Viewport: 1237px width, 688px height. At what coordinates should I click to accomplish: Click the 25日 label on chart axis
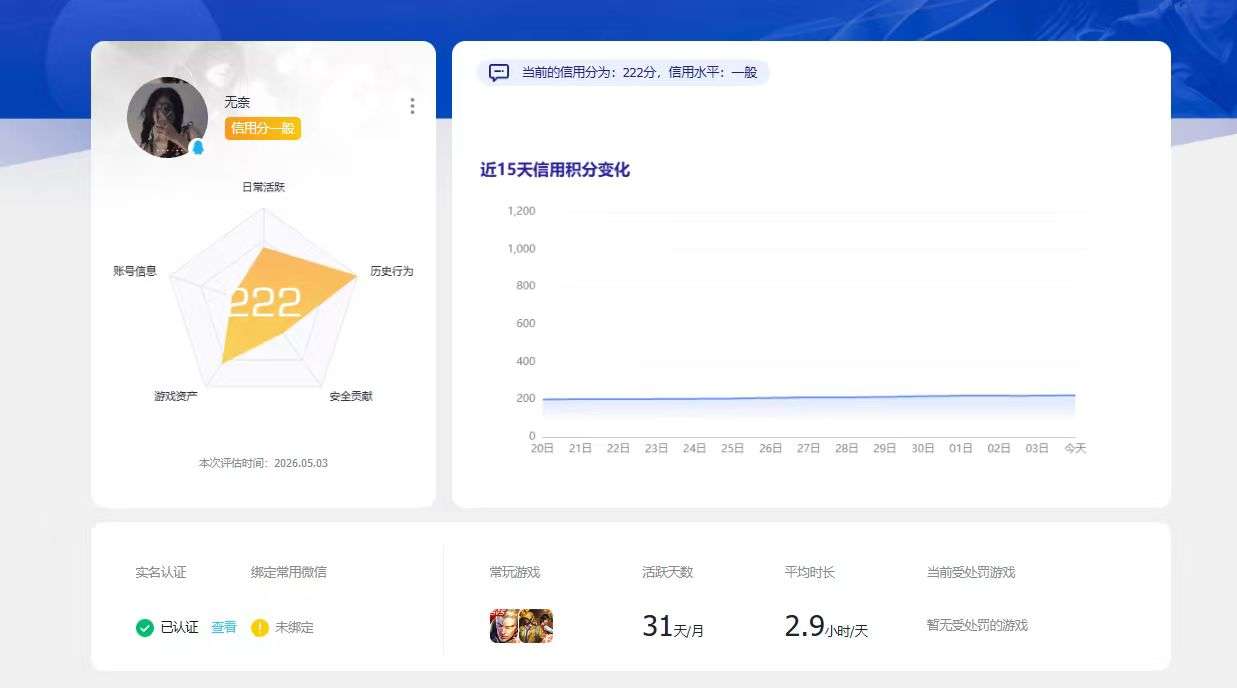point(733,449)
